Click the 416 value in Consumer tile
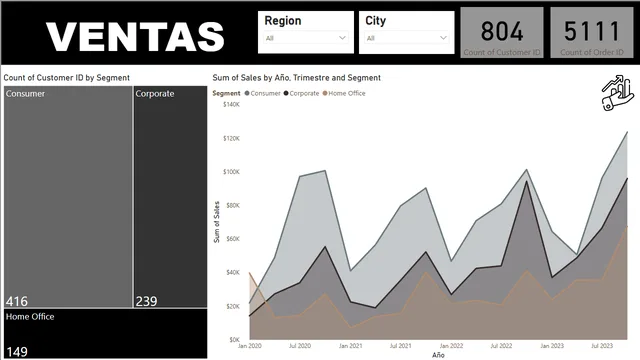Screen dimensions: 640x360 [17, 301]
